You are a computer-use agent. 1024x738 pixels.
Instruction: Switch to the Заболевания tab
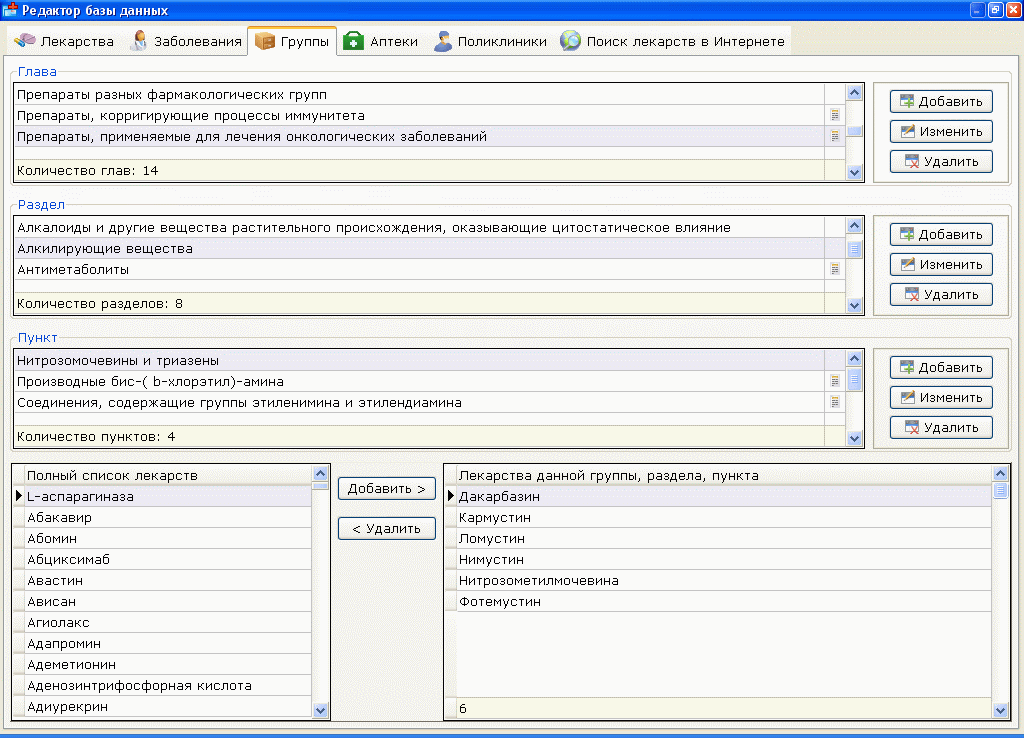pos(186,41)
